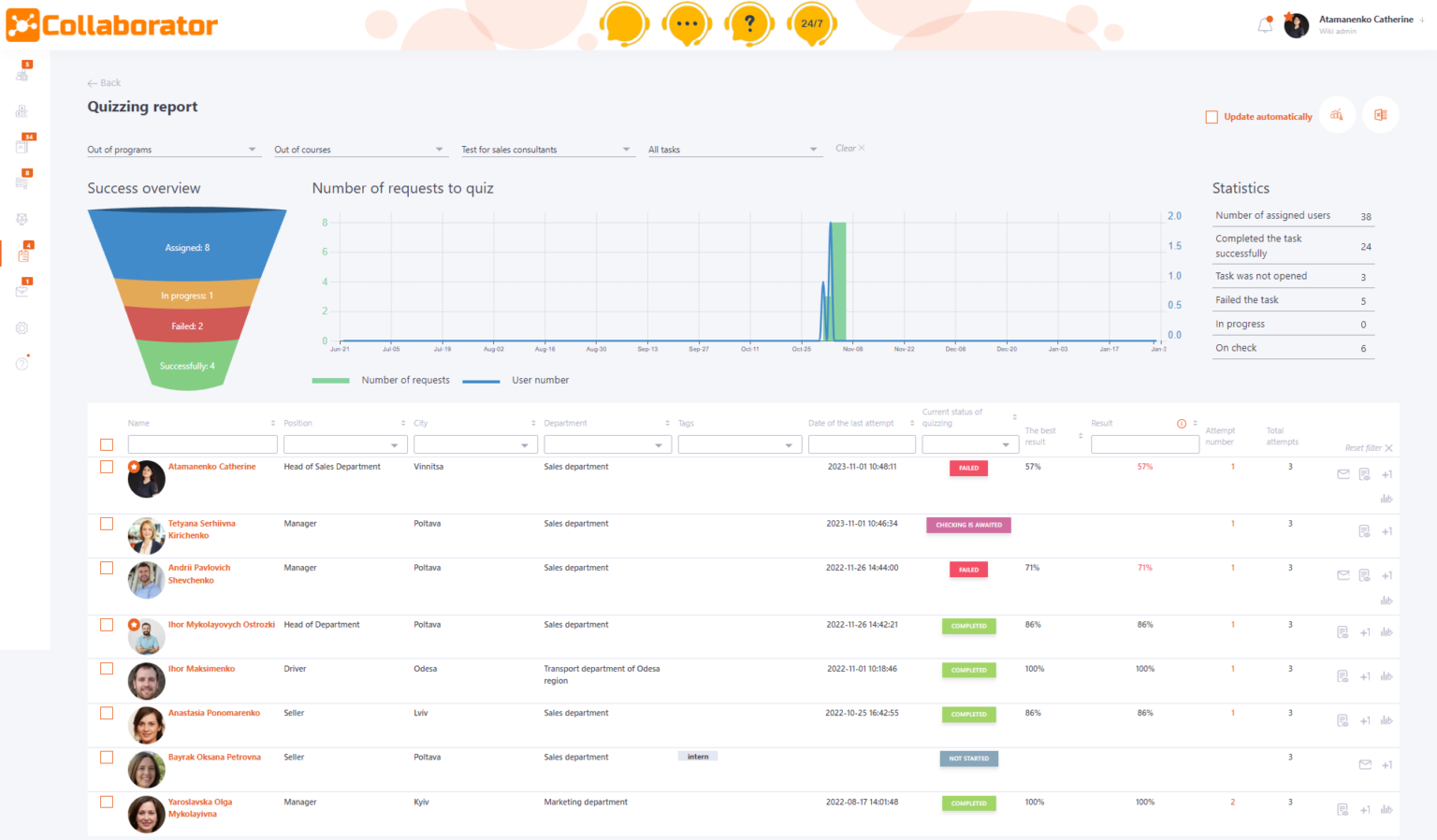Screen dimensions: 1437x840
Task: Open the All tasks dropdown
Action: click(x=733, y=150)
